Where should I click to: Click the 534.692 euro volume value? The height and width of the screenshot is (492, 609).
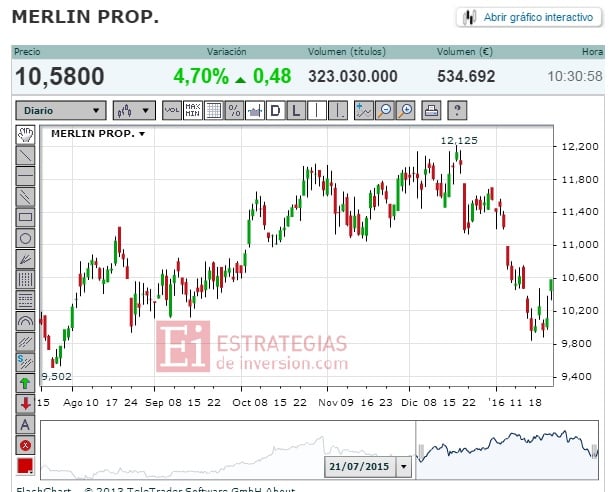tap(466, 76)
